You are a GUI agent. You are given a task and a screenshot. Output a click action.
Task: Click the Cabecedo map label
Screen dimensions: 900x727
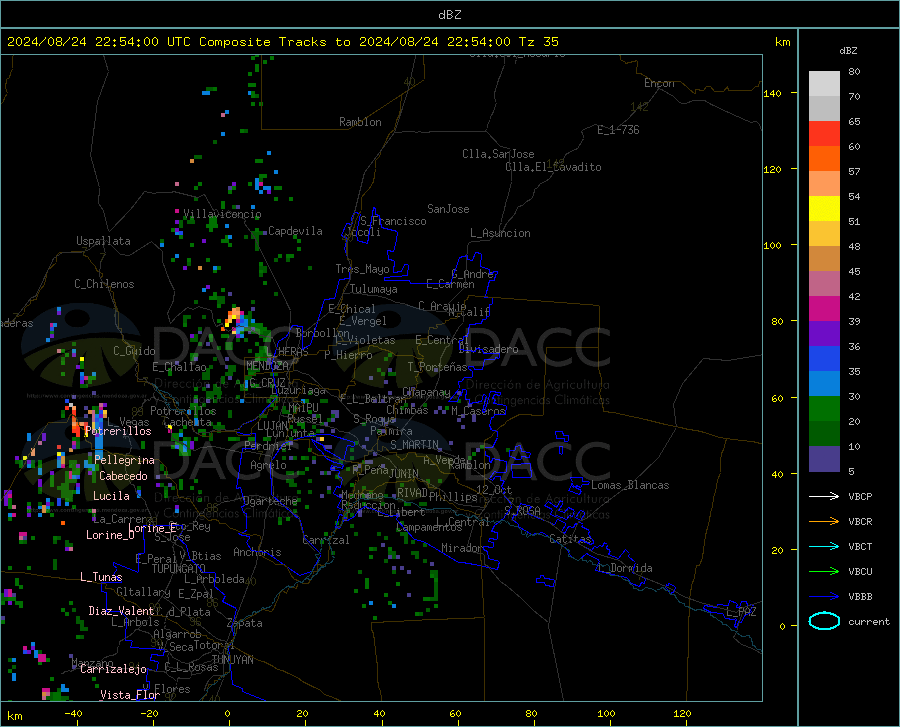[x=123, y=476]
